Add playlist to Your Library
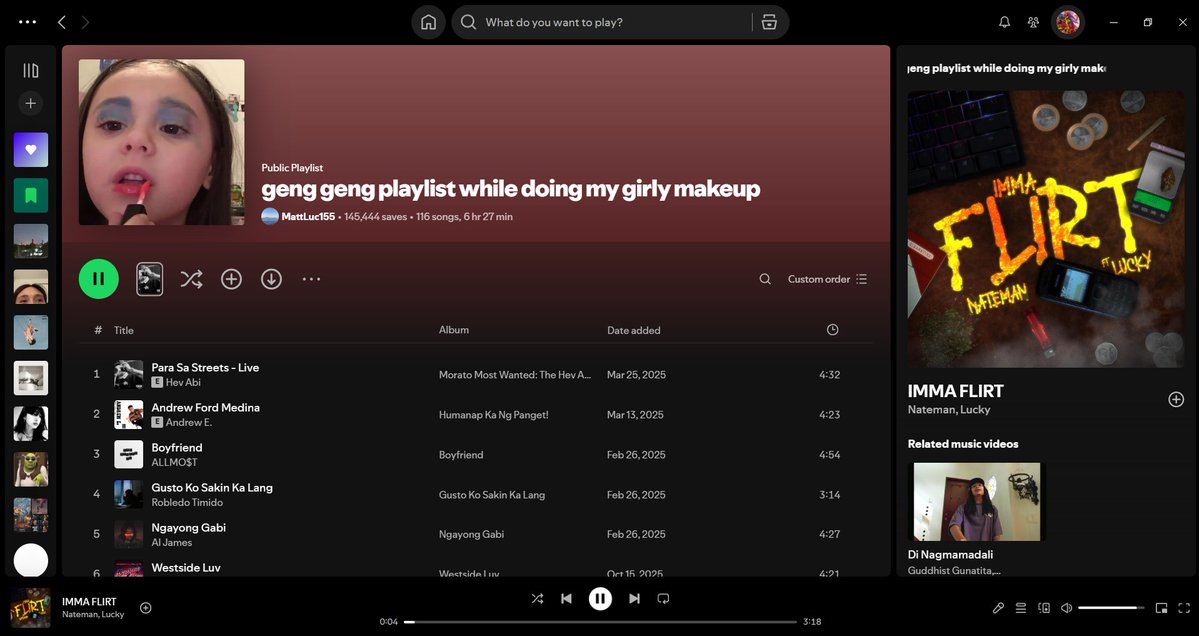The width and height of the screenshot is (1199, 636). click(232, 279)
